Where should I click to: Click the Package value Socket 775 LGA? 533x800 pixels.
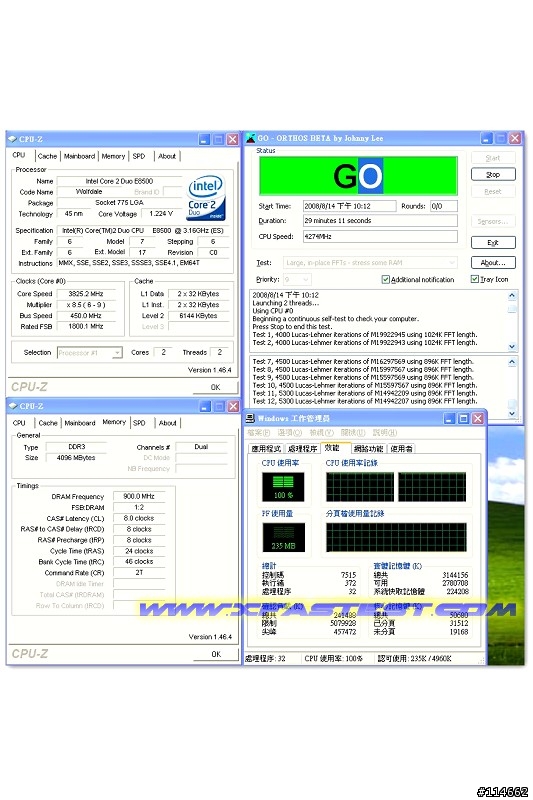tap(119, 203)
